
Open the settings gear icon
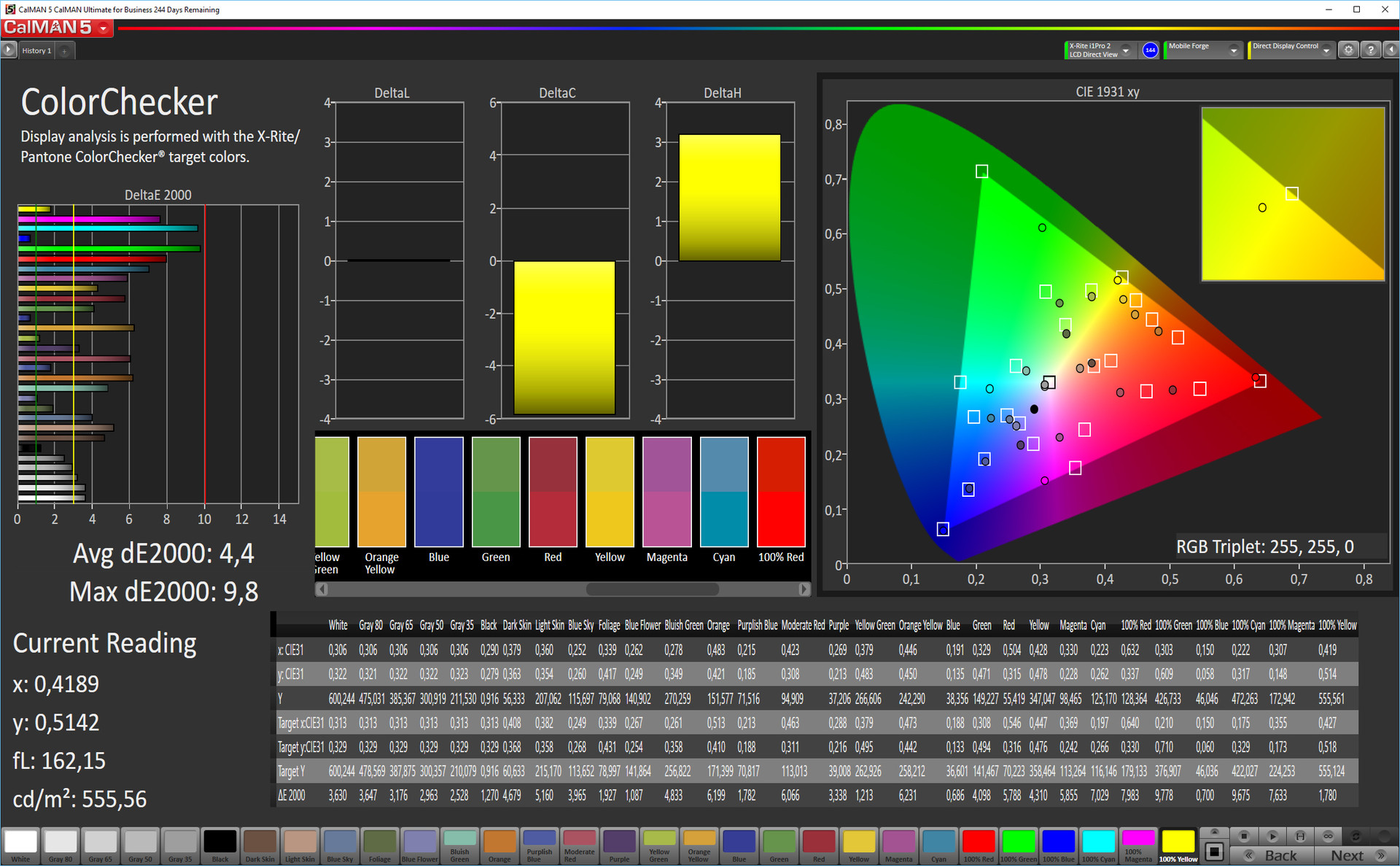(x=1348, y=50)
